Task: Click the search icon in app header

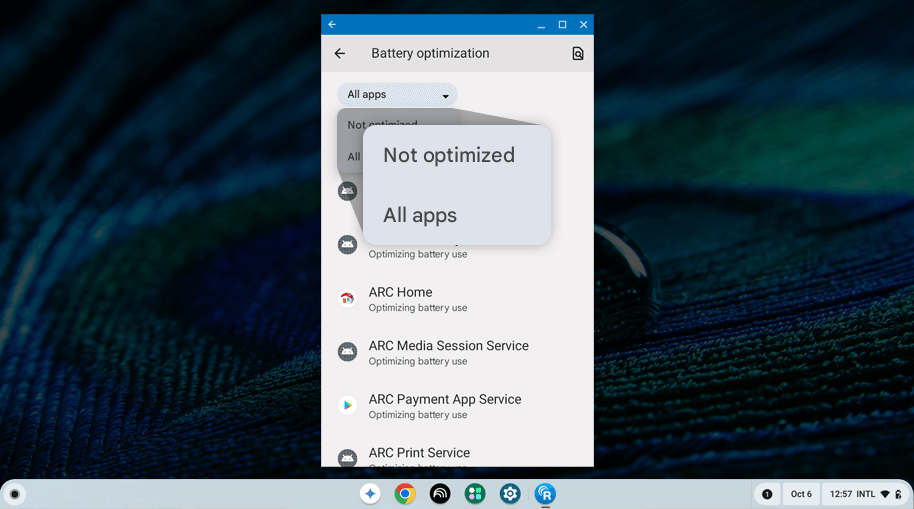Action: coord(577,54)
